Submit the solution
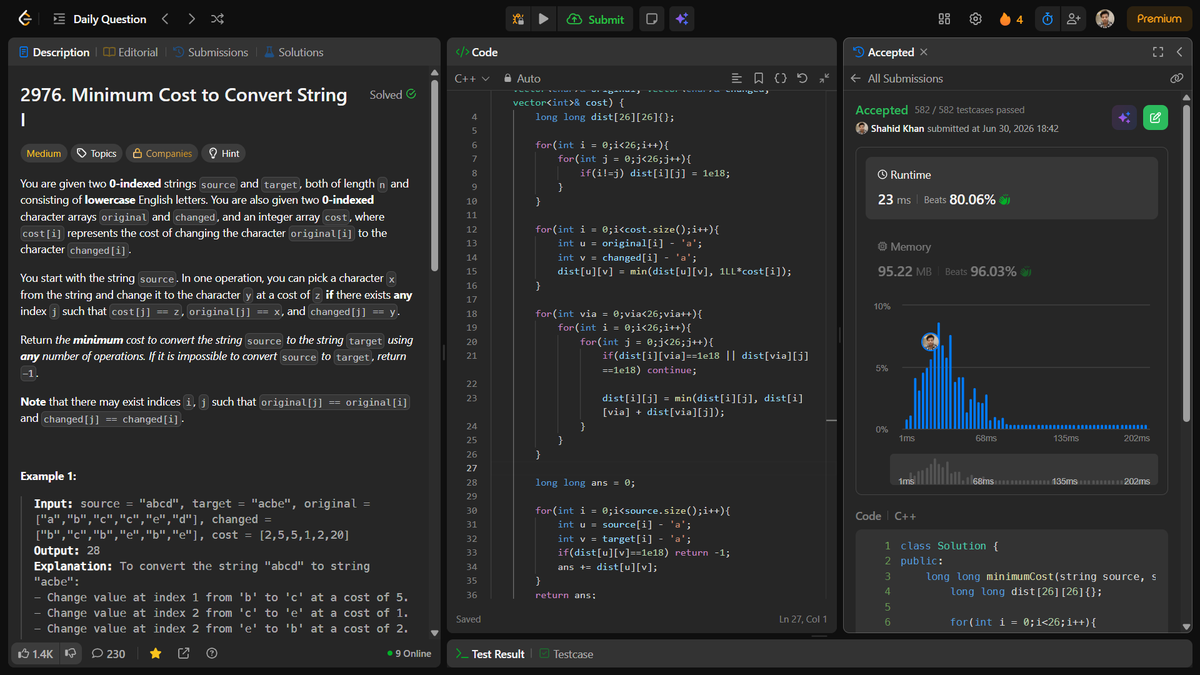The image size is (1200, 675). 596,19
